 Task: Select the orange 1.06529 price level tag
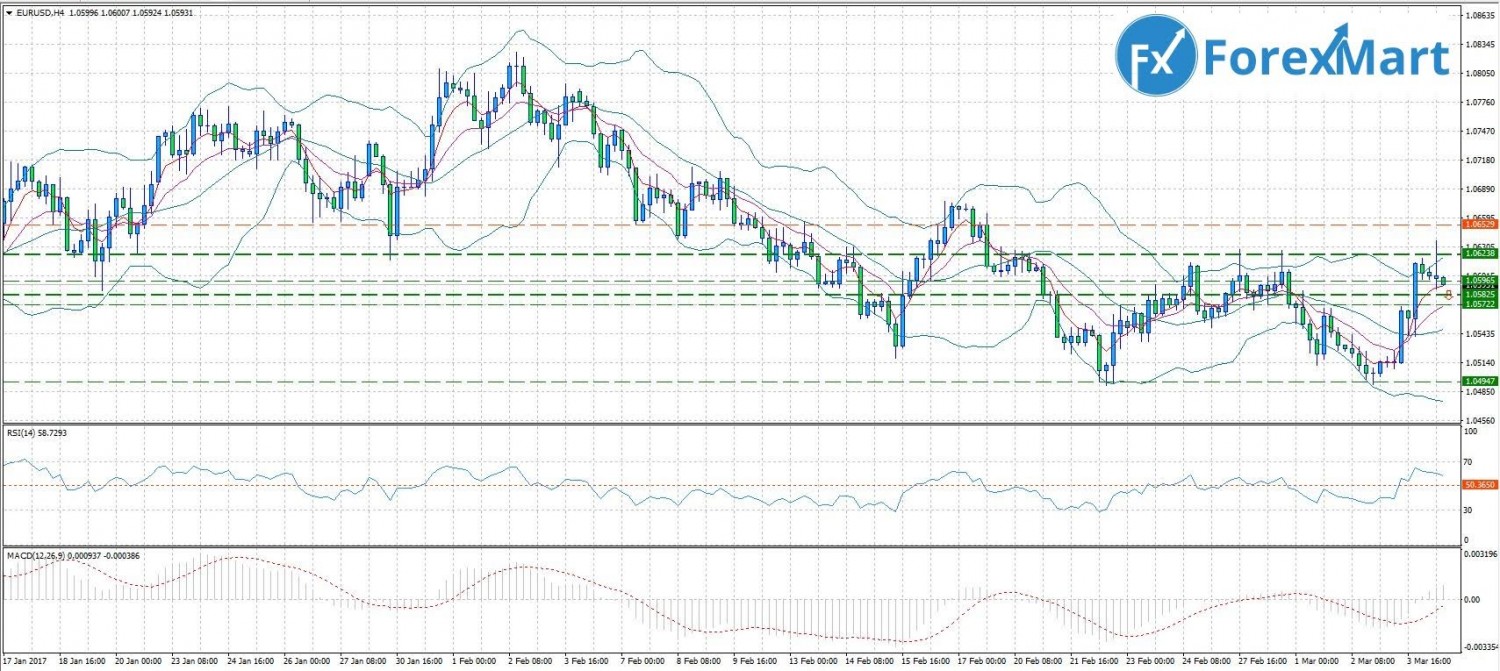[x=1479, y=225]
